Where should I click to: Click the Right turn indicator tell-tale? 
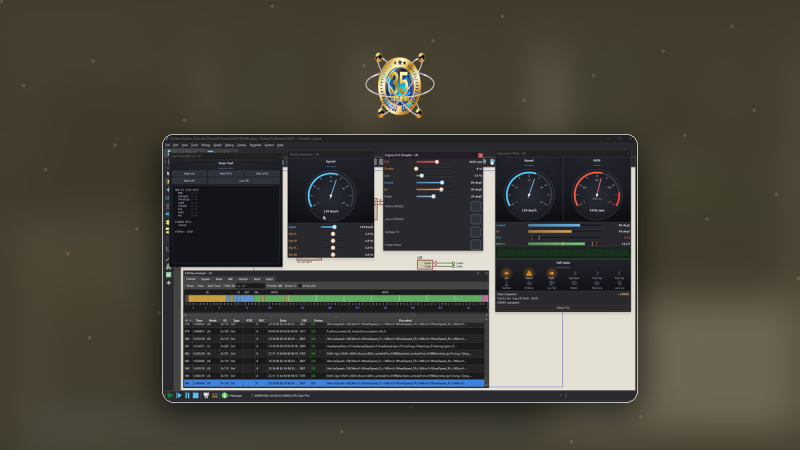click(552, 274)
